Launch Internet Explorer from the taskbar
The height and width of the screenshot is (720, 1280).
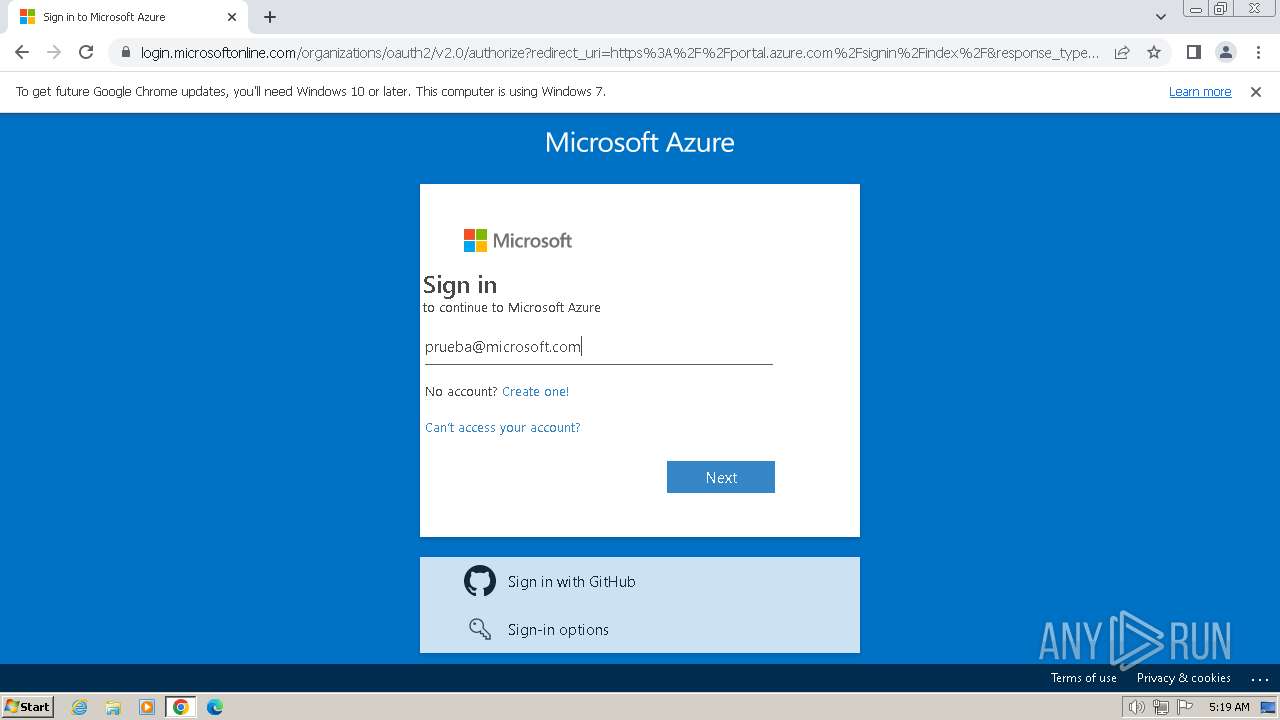80,707
